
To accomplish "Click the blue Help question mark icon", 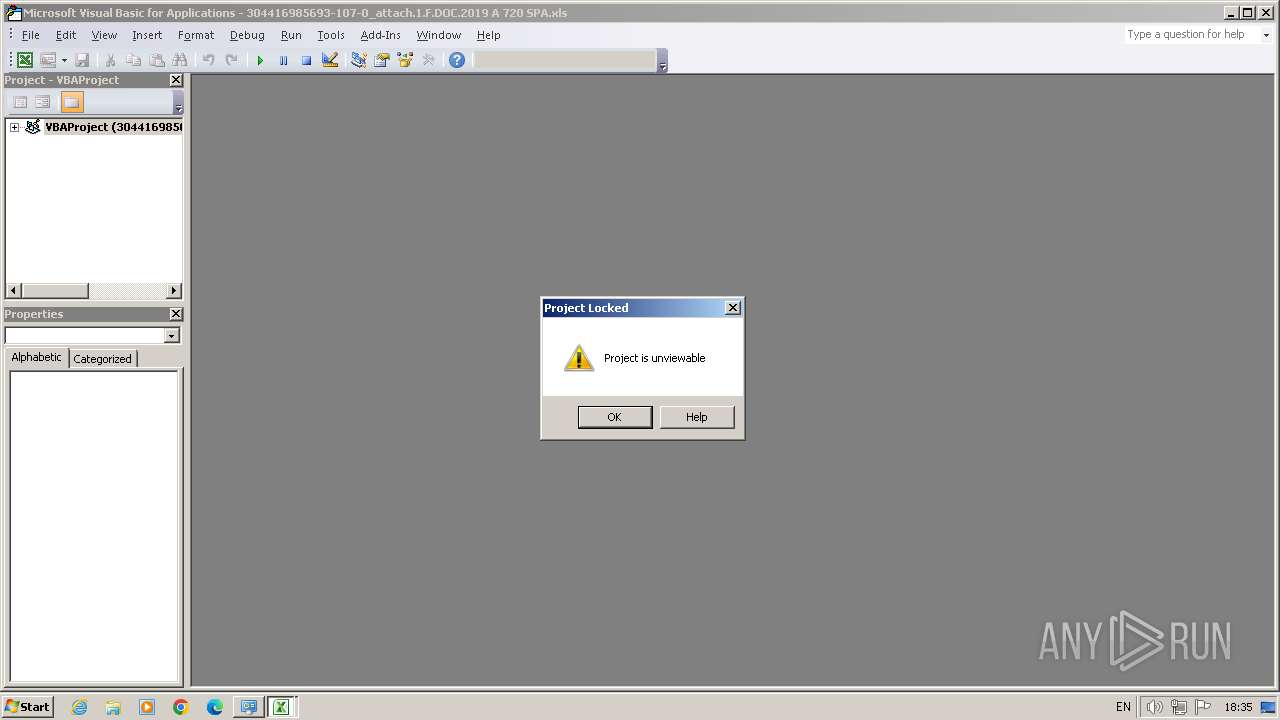I will (x=457, y=60).
